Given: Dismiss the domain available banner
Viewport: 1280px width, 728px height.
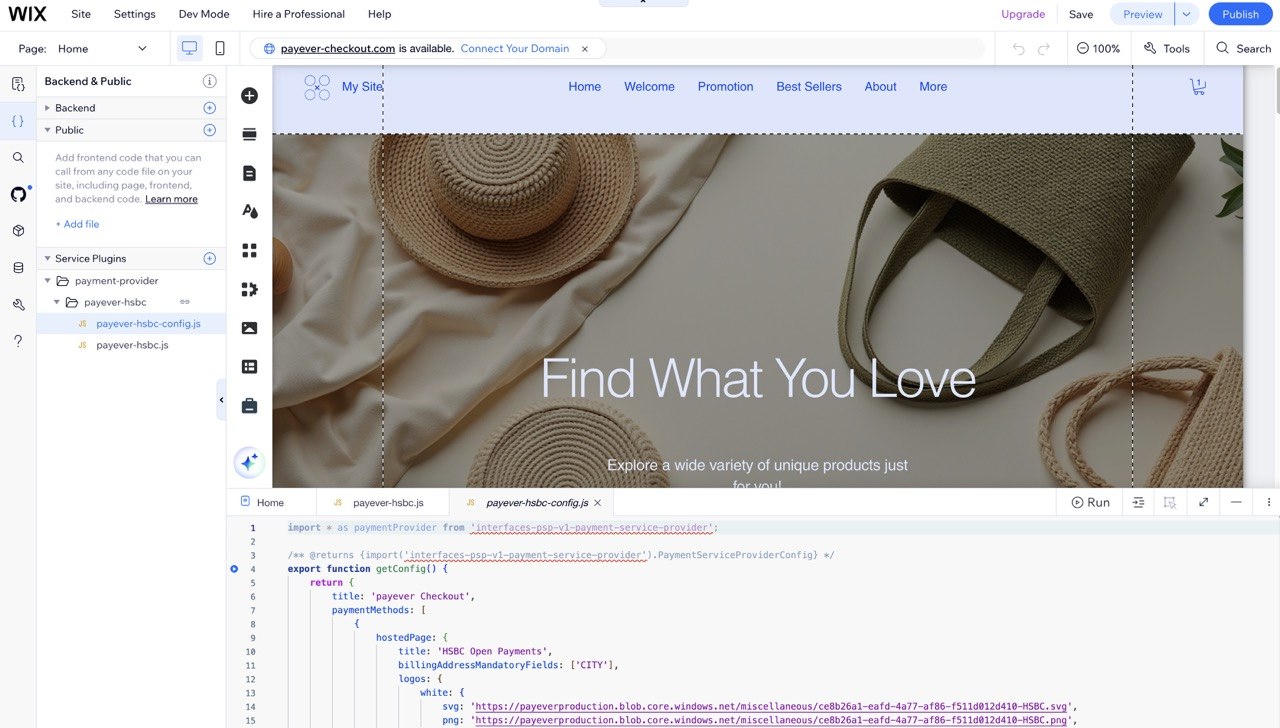Looking at the screenshot, I should tap(585, 48).
